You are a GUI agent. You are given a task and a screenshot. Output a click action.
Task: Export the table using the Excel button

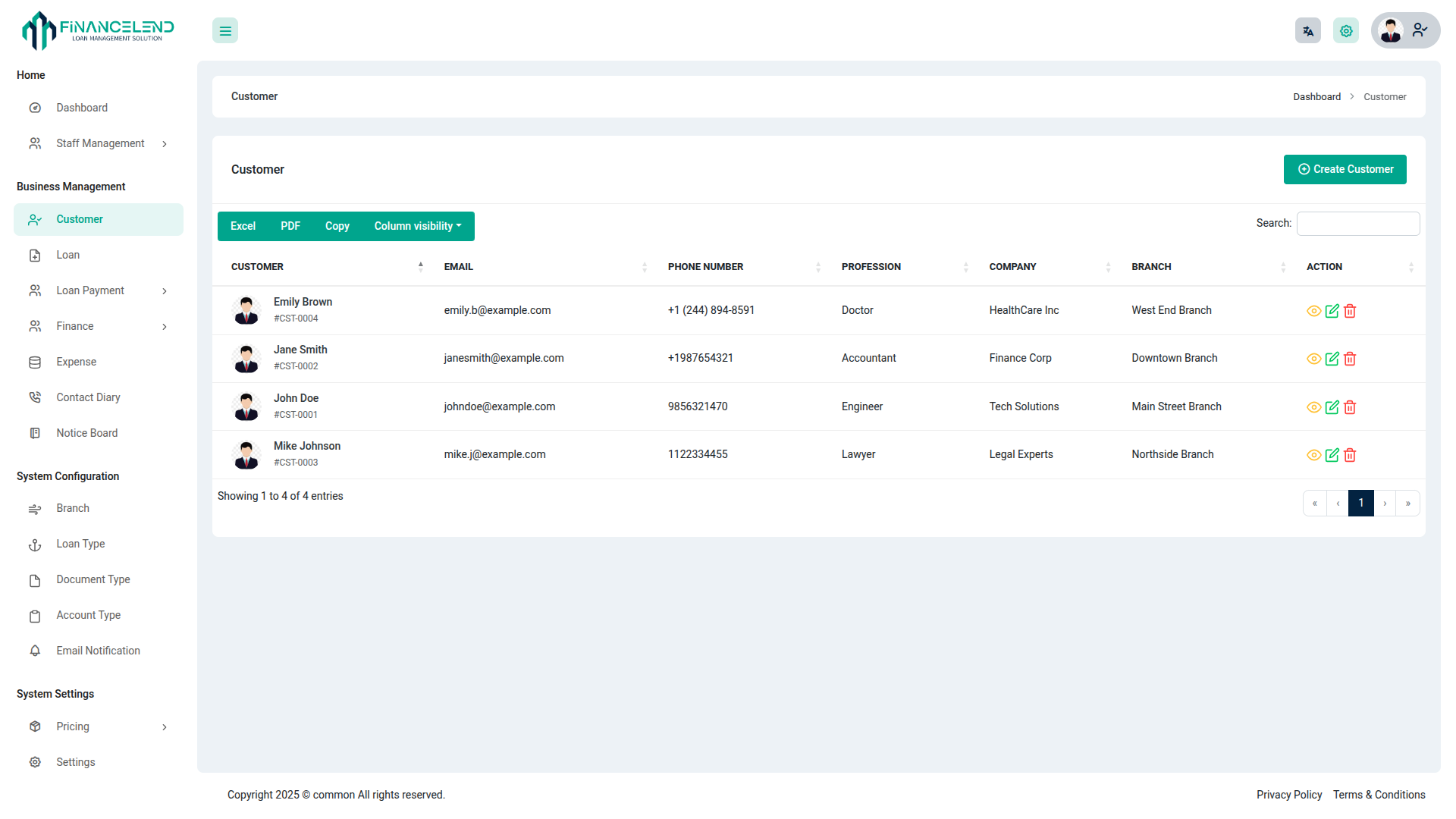[243, 226]
